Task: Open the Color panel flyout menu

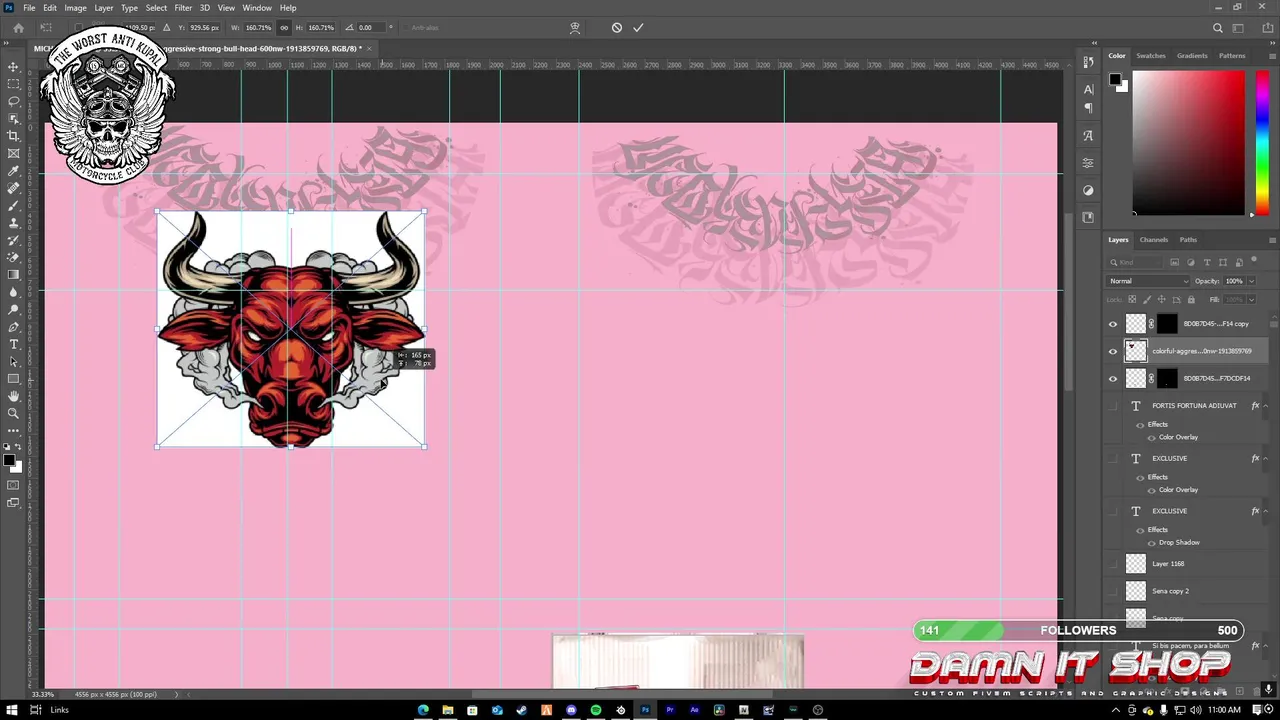Action: (1272, 56)
